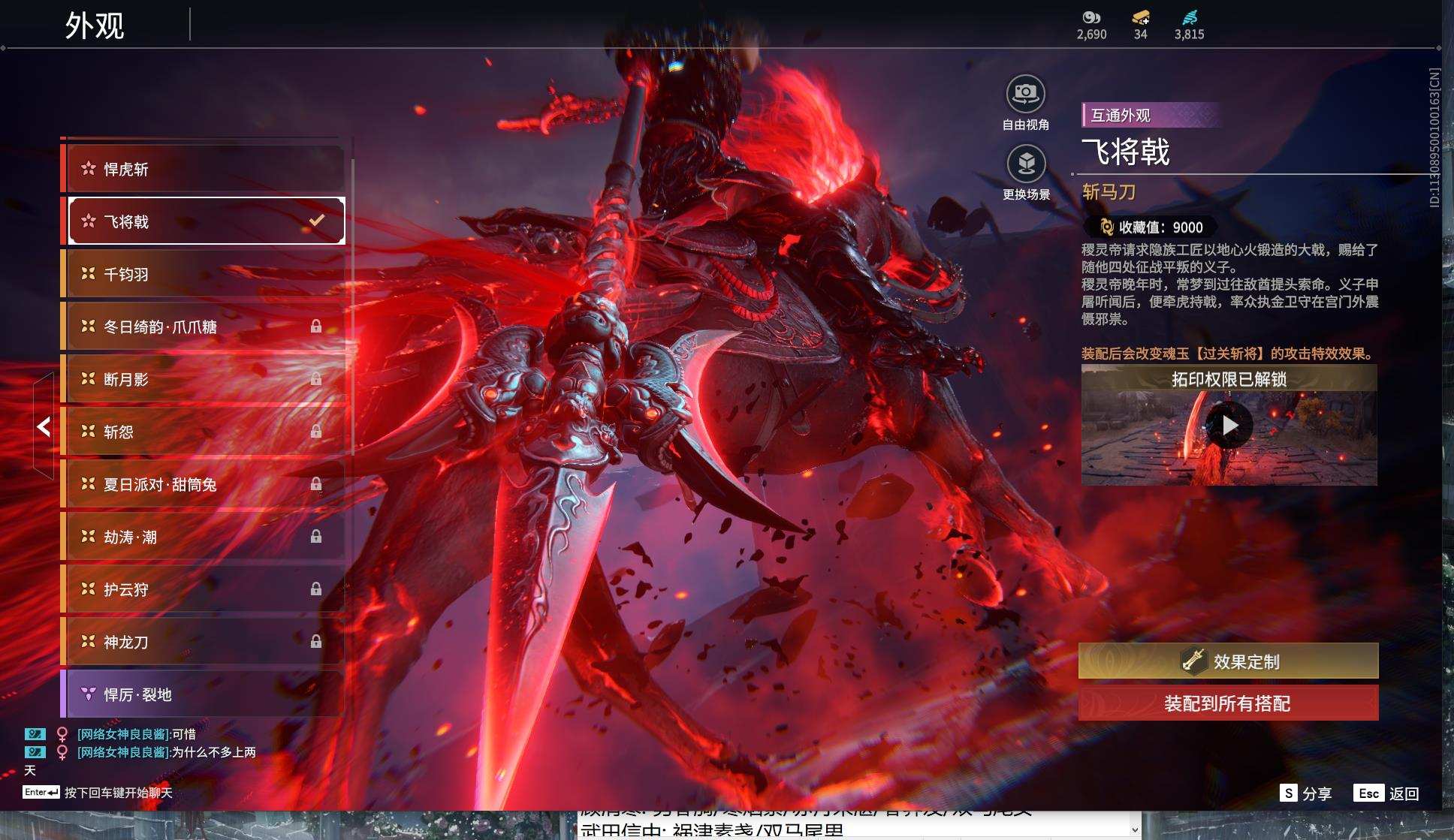Click the scrollbar arrow in the bottom text window
The image size is (1454, 840).
(1135, 829)
